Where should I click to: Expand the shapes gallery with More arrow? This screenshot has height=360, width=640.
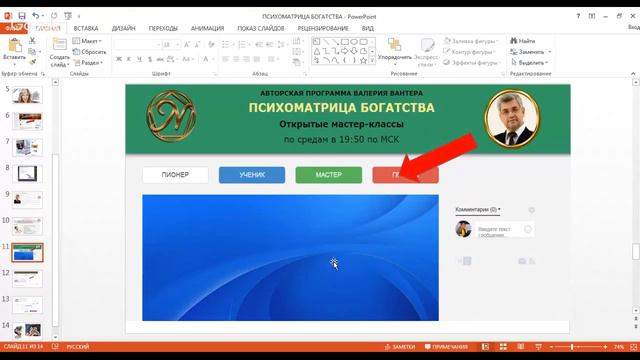tap(372, 60)
